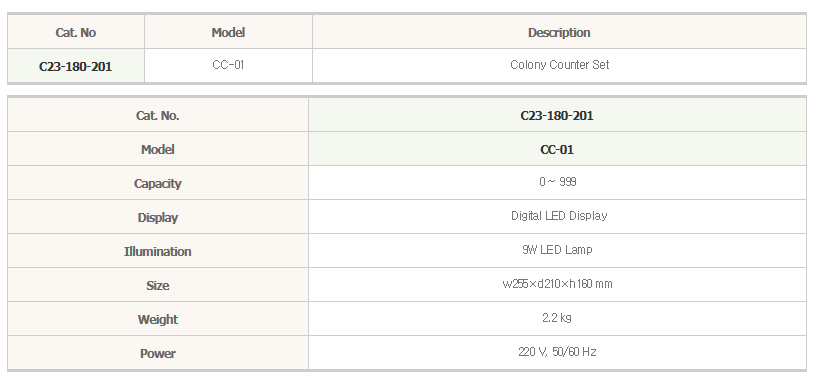Click the Cat. No column header
The image size is (818, 384).
(76, 32)
